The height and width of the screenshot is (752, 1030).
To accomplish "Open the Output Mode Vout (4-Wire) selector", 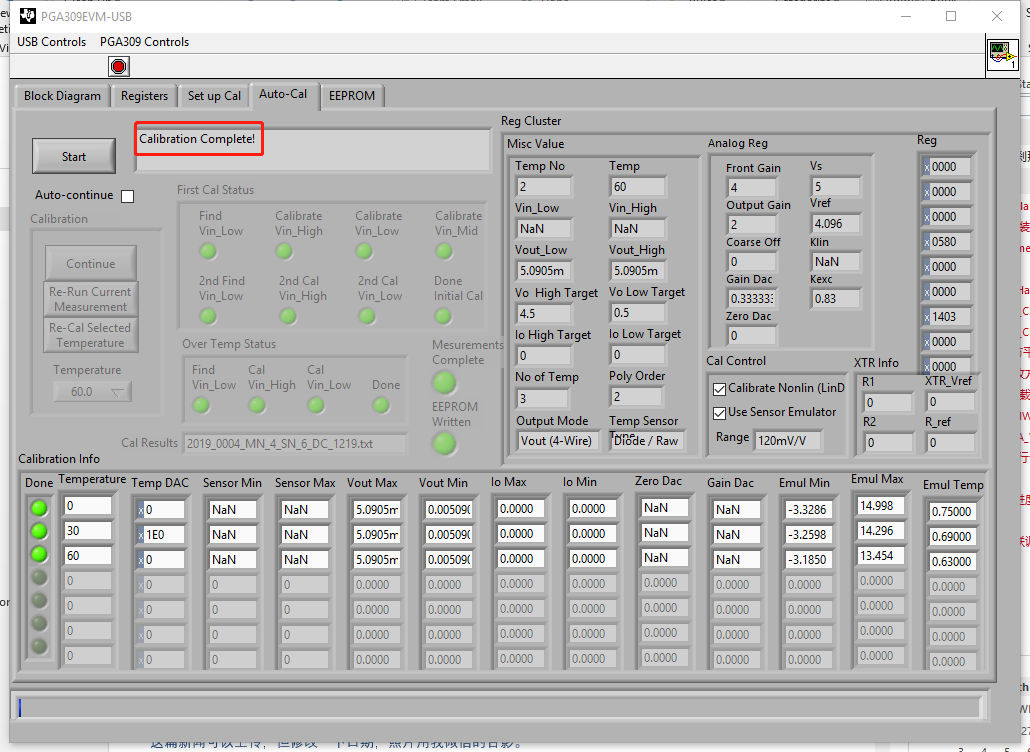I will [x=555, y=440].
